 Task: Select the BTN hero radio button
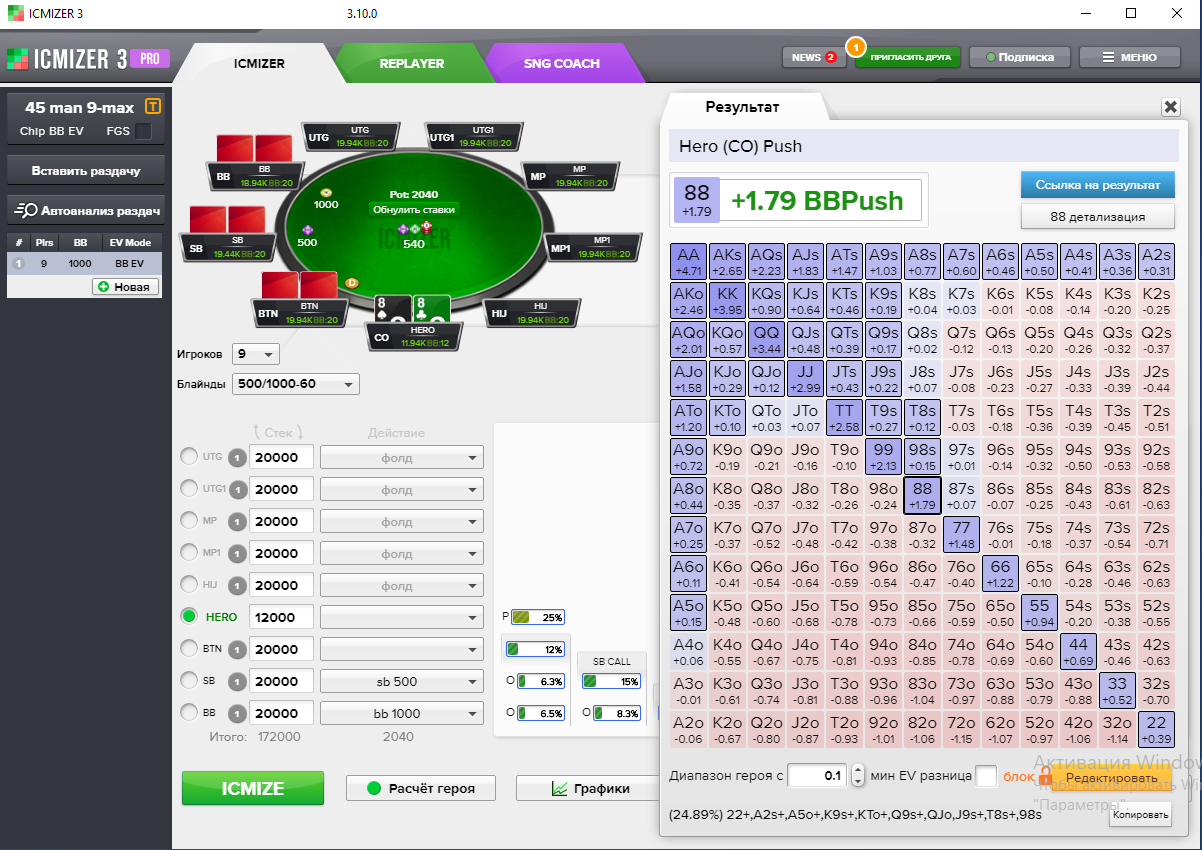click(188, 648)
